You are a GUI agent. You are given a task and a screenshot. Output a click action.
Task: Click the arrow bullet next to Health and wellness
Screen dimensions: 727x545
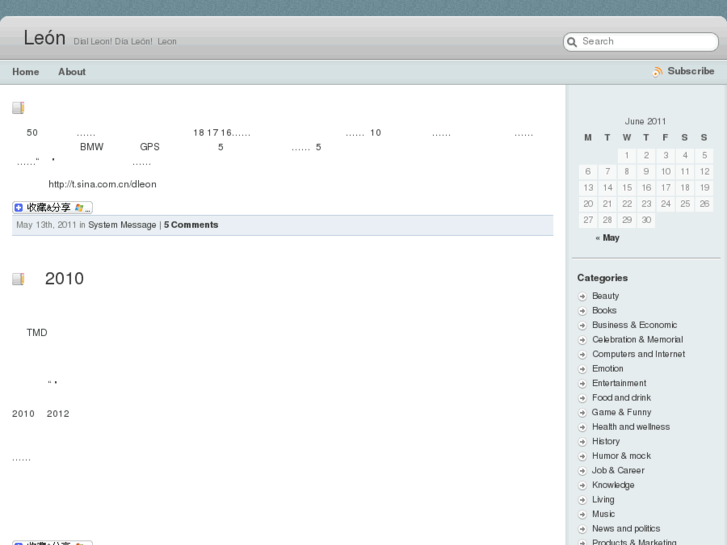click(x=582, y=427)
